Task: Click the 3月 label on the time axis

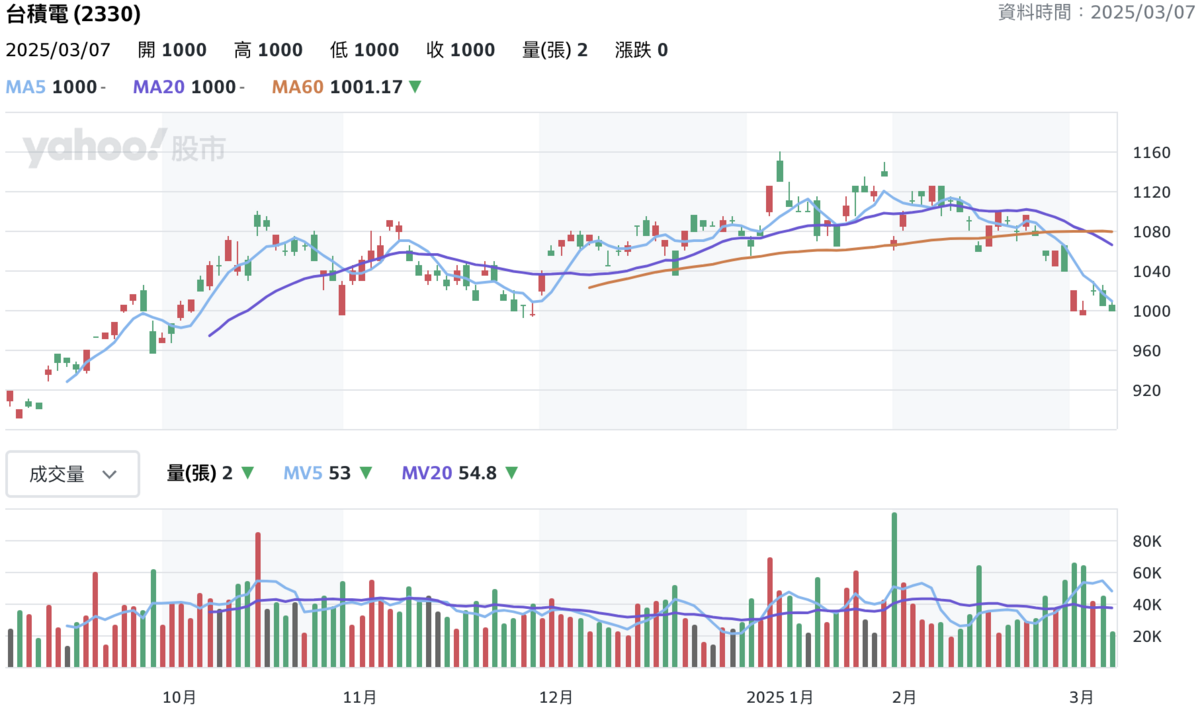Action: click(1080, 696)
